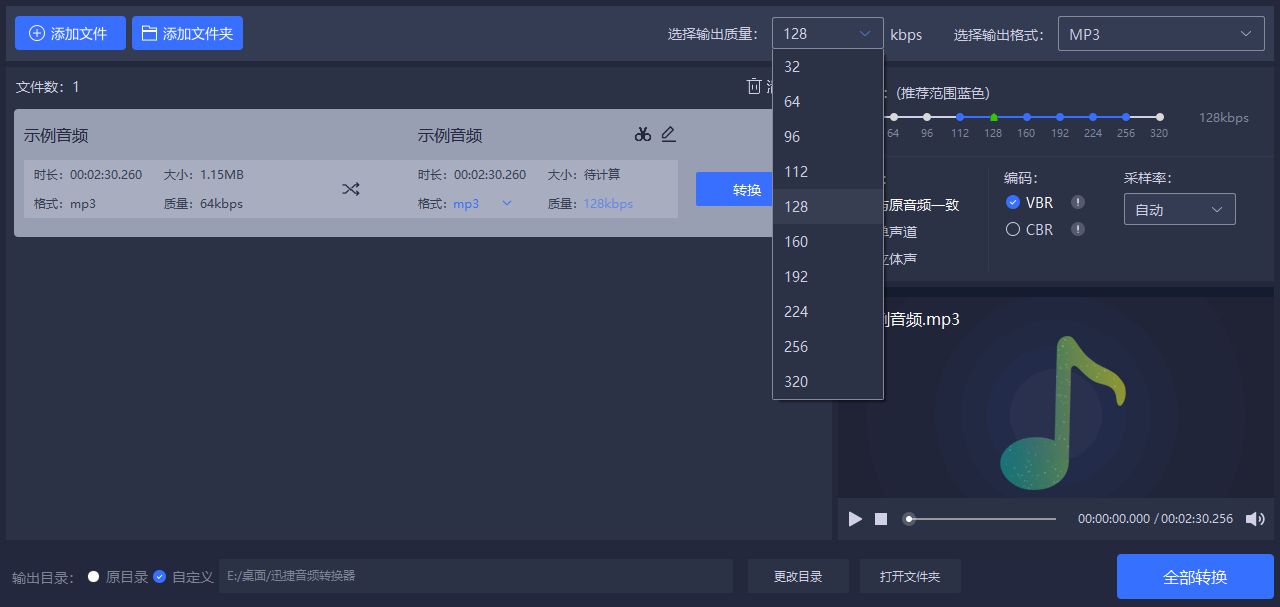Start playback with the play button
The image size is (1280, 607).
(855, 519)
